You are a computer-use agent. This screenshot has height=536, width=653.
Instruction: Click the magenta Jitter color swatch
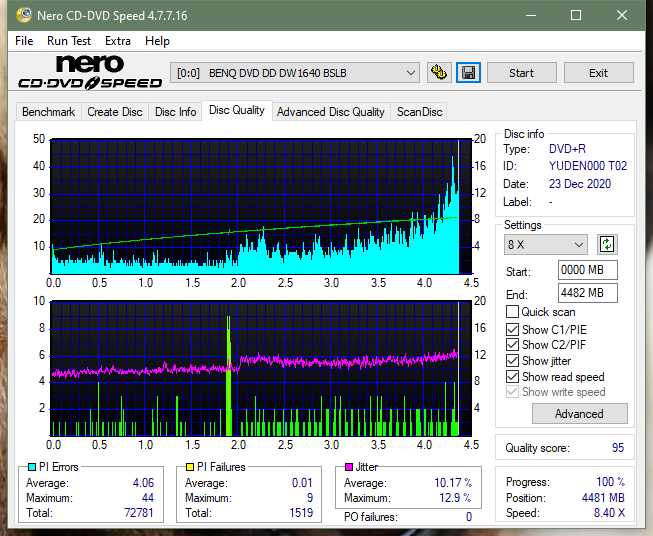tap(349, 467)
